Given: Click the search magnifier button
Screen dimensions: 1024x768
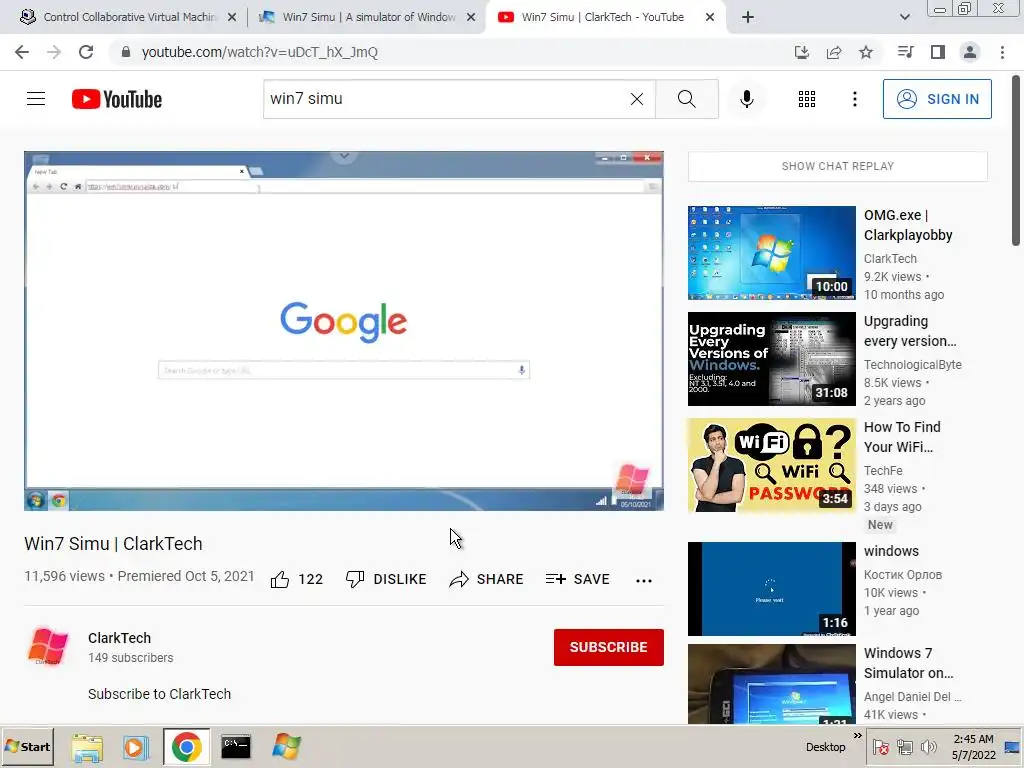Looking at the screenshot, I should click(x=686, y=99).
